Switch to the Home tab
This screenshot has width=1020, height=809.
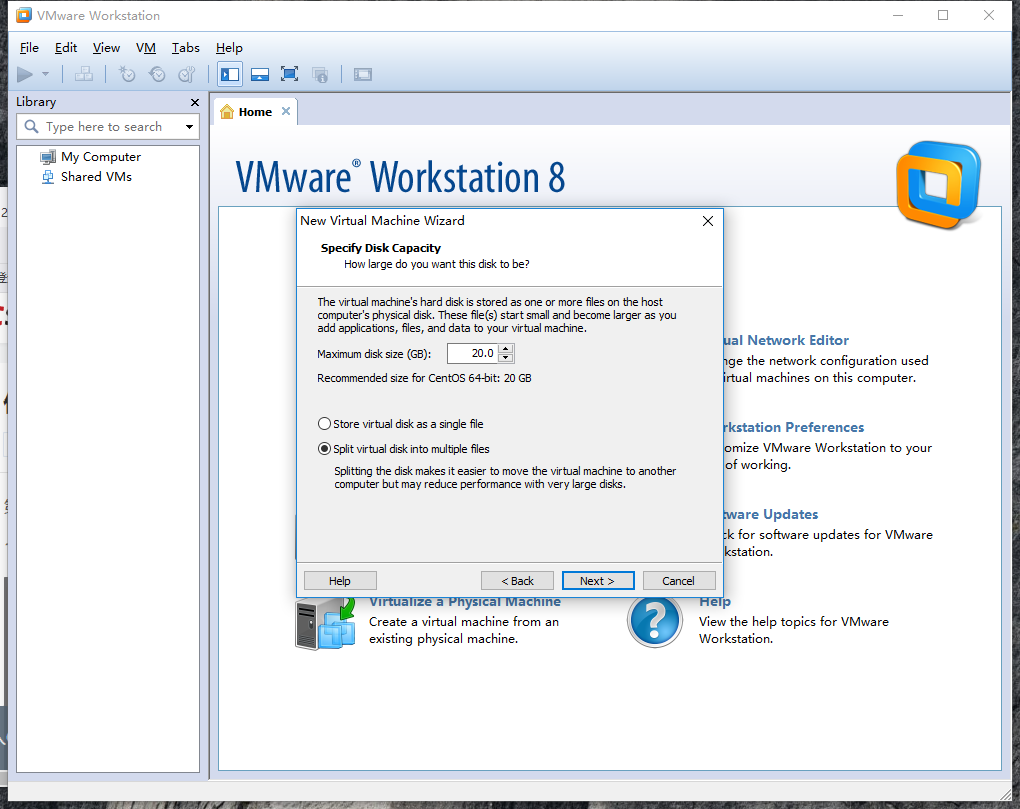tap(255, 112)
